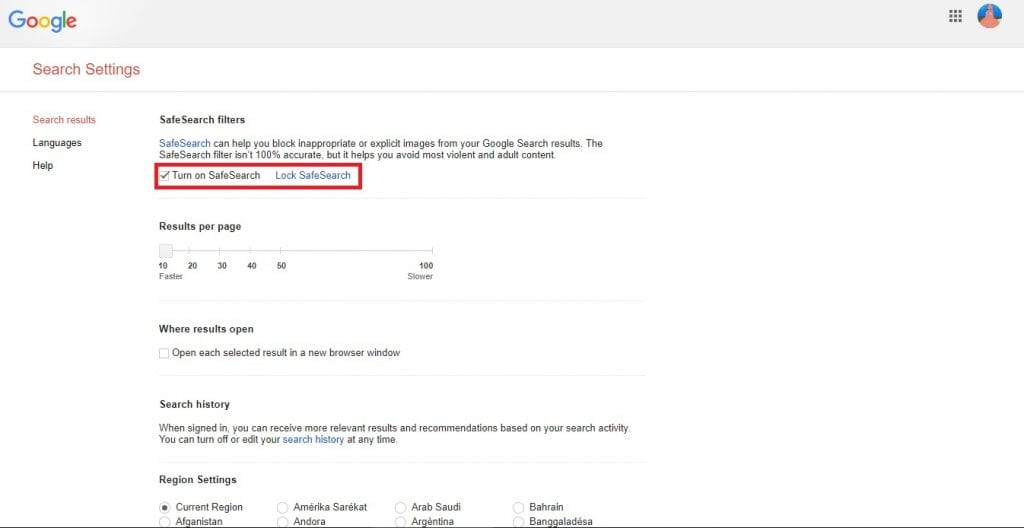The image size is (1024, 528).
Task: Enable opening results in a new browser window
Action: tap(164, 353)
